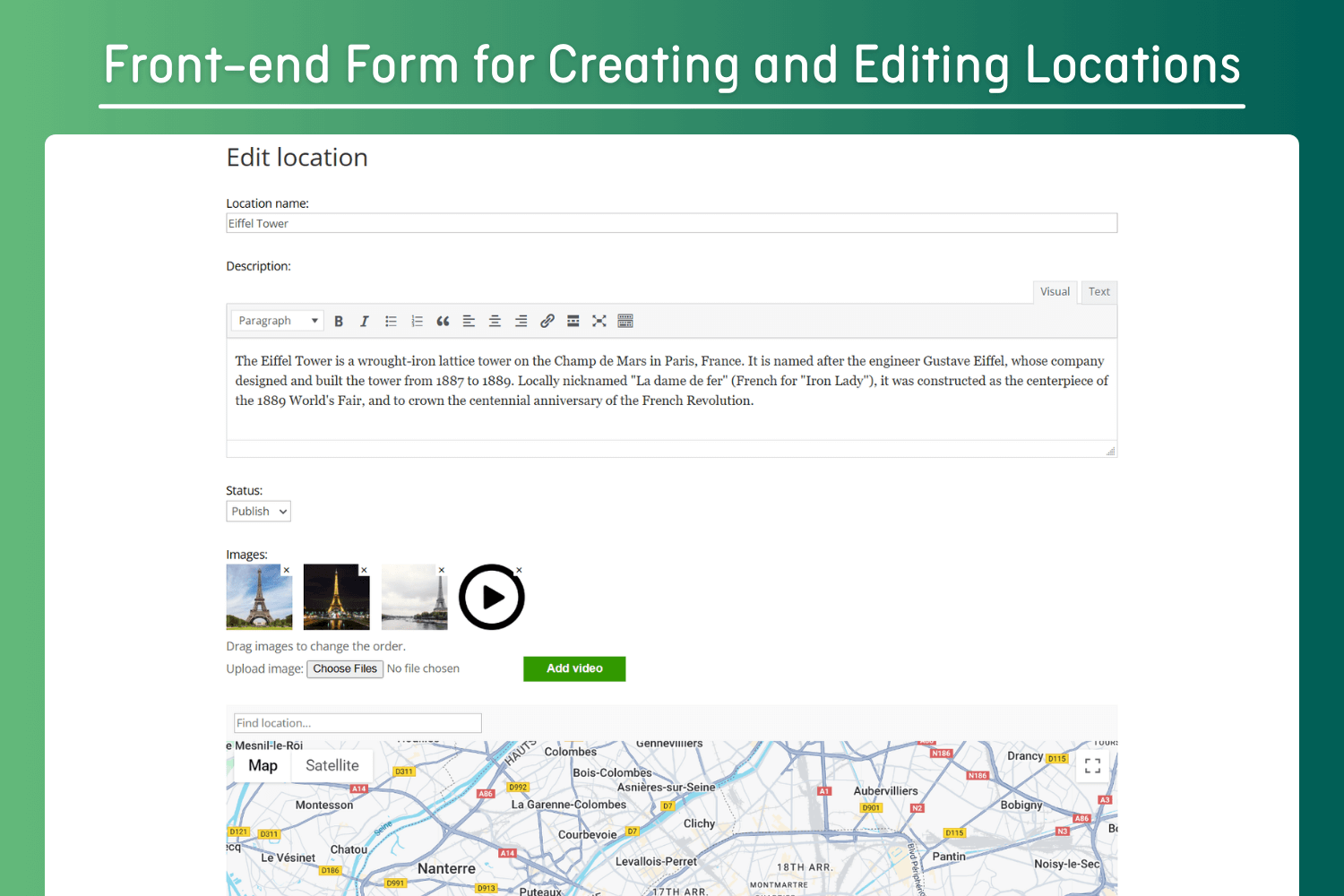Select the Map view type
This screenshot has height=896, width=1344.
click(263, 765)
